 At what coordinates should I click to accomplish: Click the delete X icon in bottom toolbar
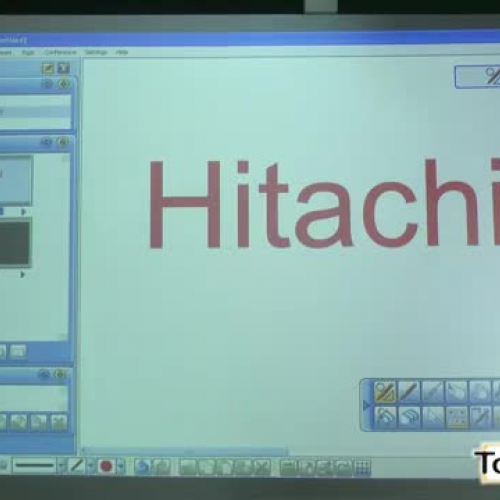(x=262, y=467)
